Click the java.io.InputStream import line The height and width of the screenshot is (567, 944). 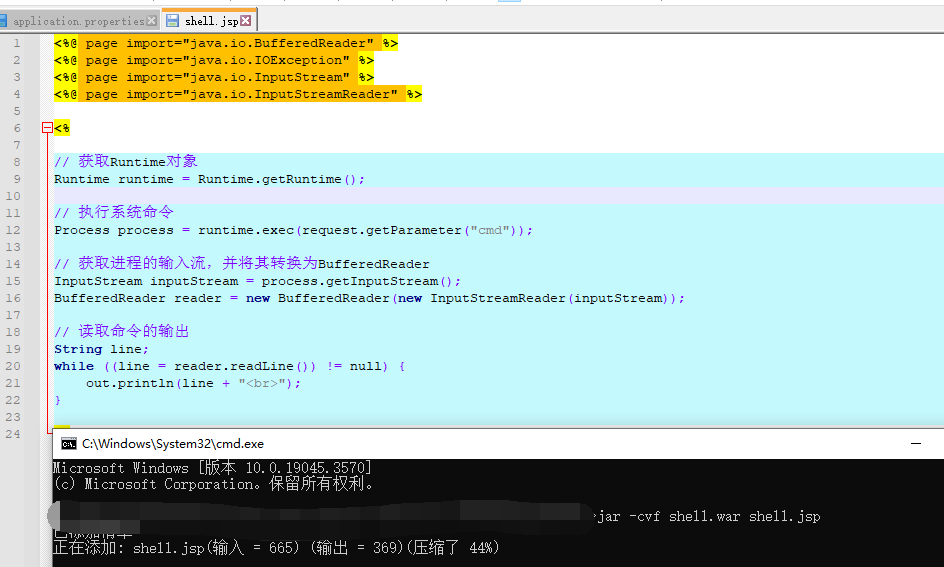pos(214,77)
